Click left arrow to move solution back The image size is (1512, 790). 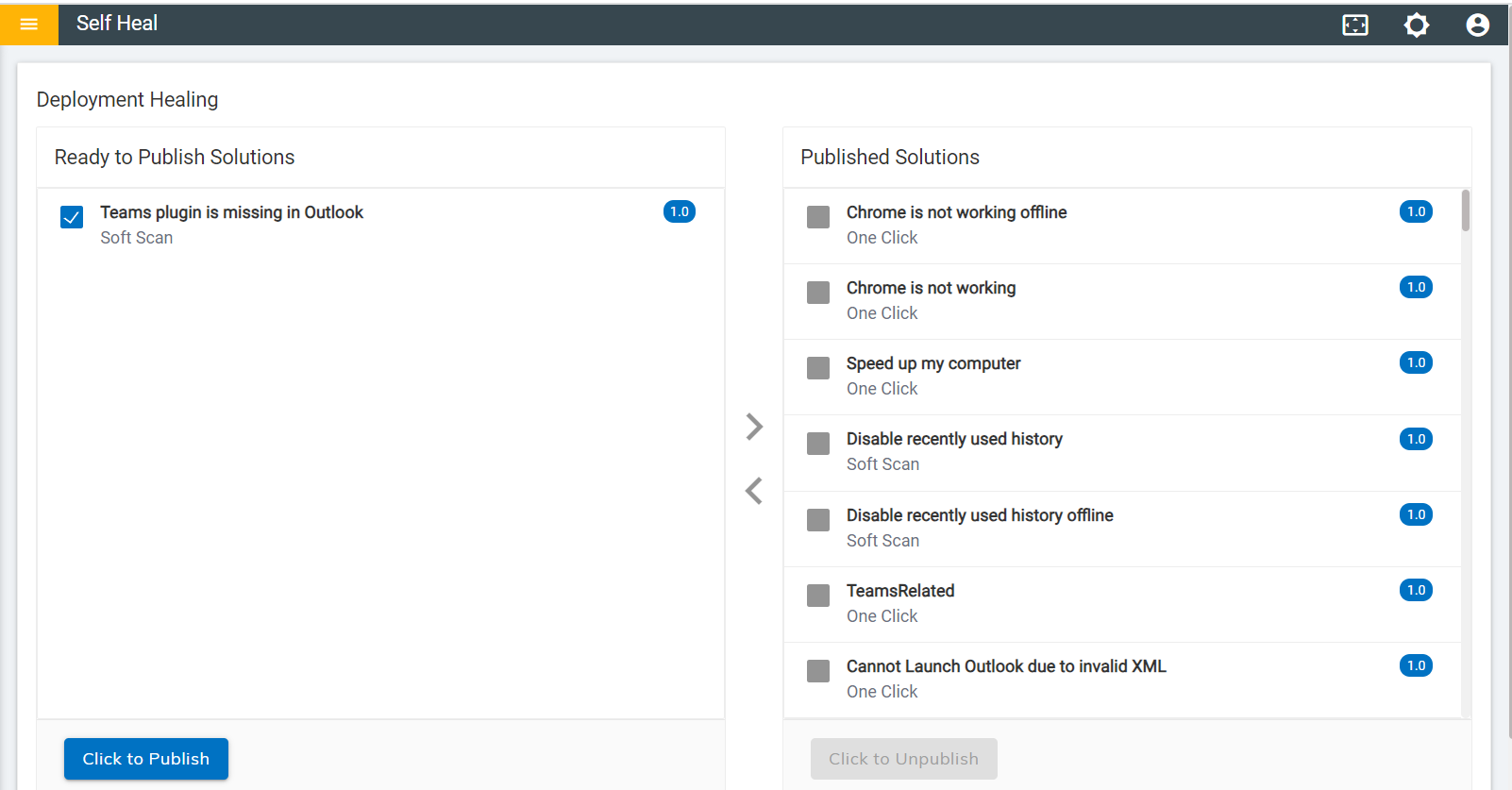coord(754,491)
